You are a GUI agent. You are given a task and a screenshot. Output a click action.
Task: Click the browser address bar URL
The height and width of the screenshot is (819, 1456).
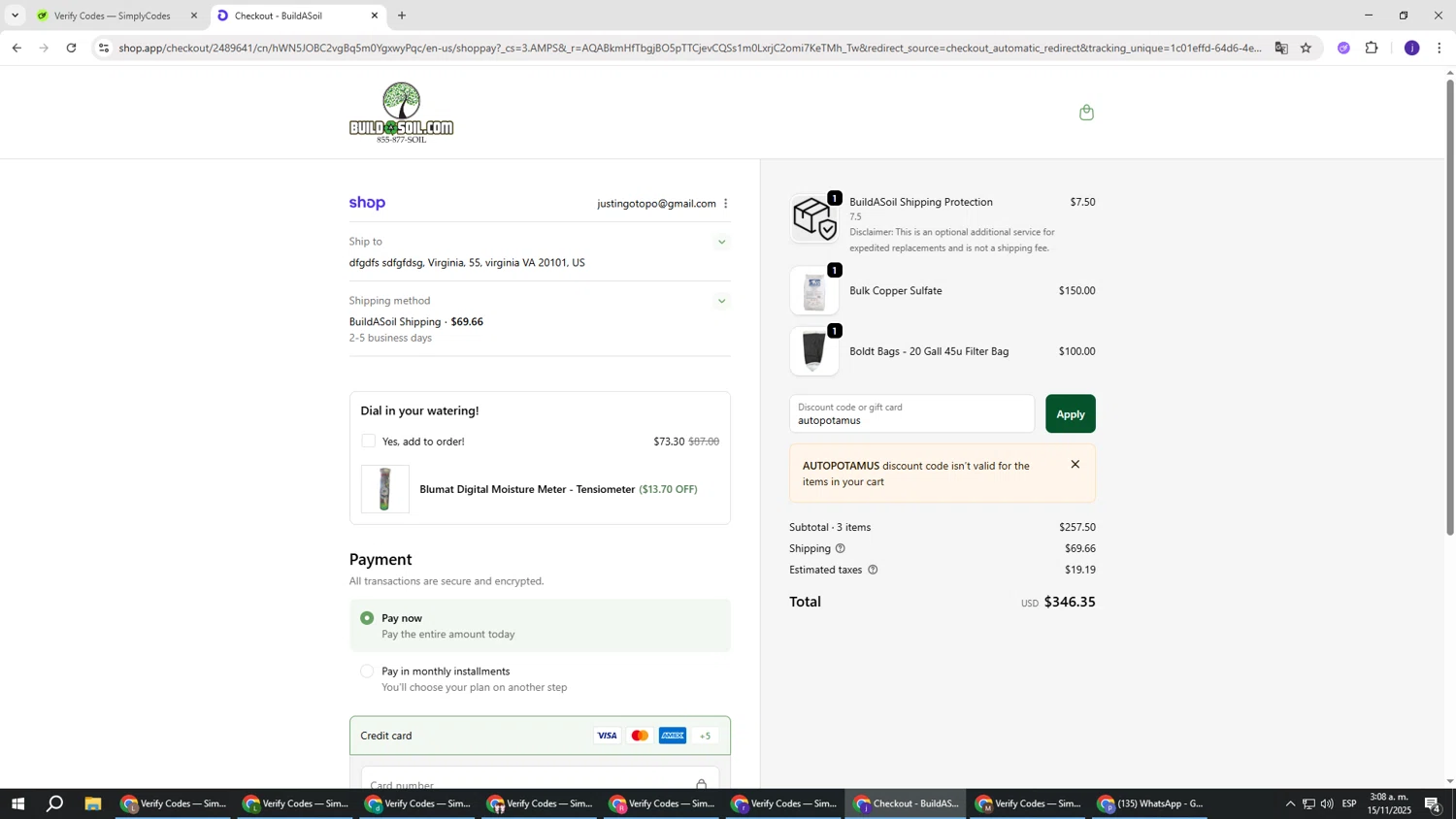click(x=689, y=48)
